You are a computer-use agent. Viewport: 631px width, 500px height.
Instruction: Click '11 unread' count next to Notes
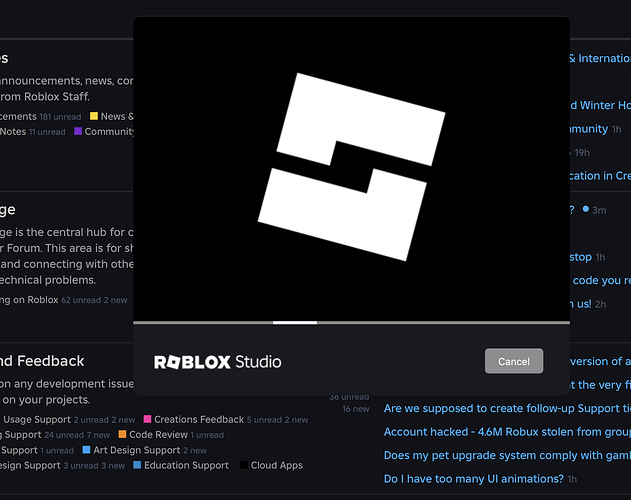point(47,132)
